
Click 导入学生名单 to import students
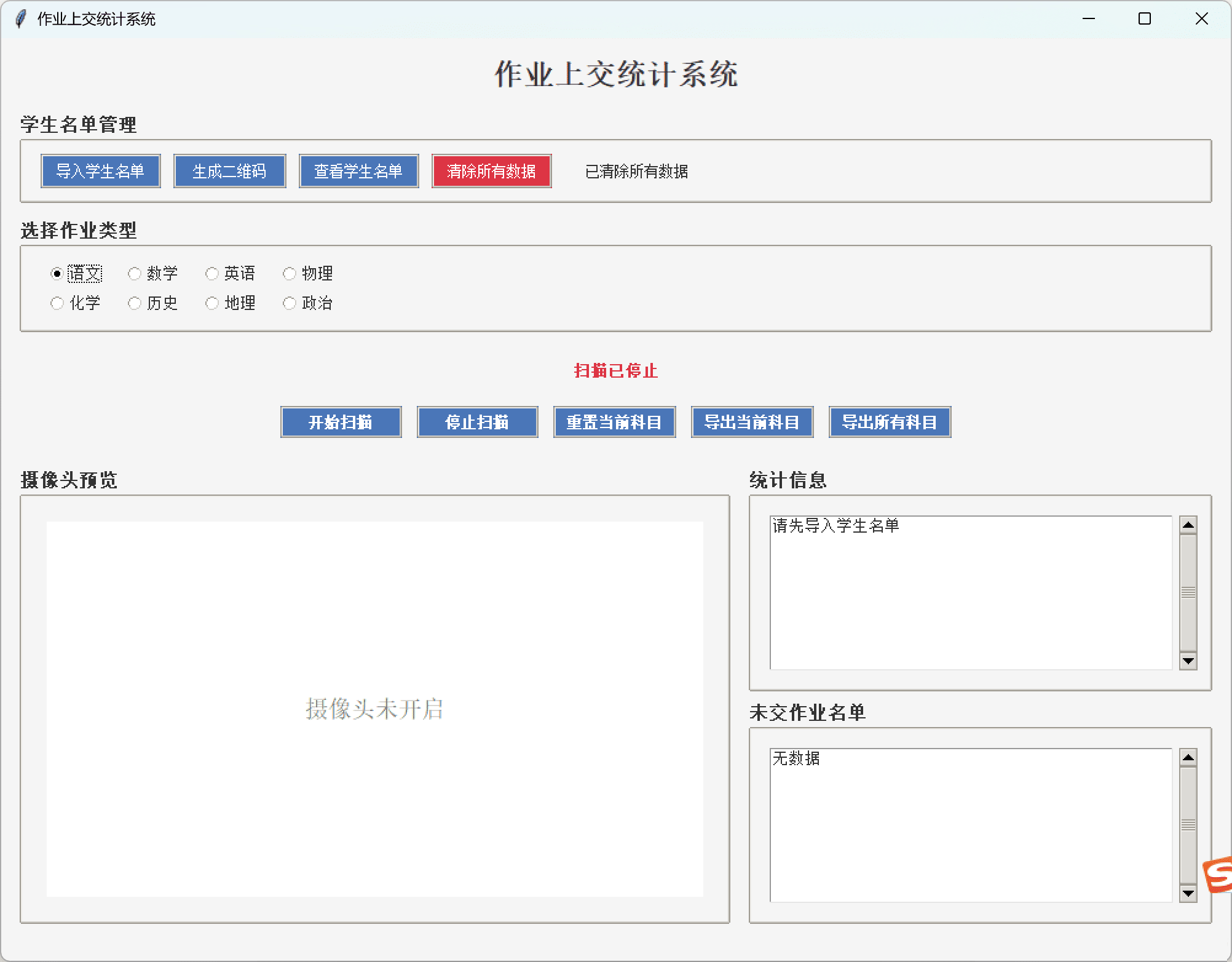100,171
